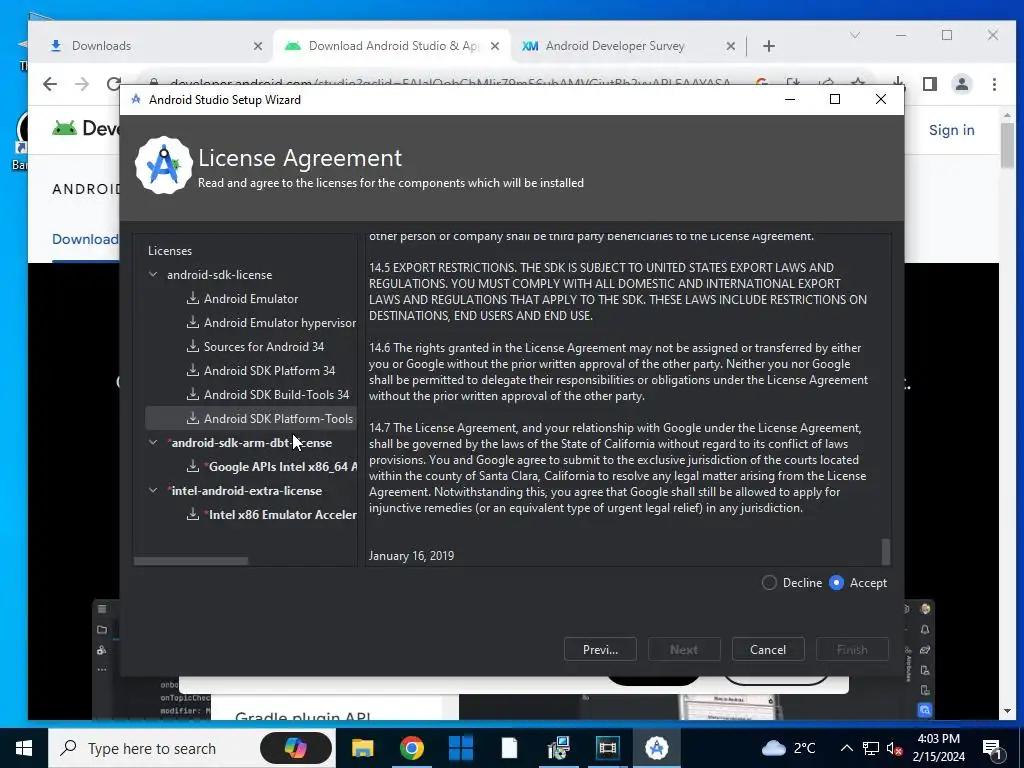This screenshot has width=1024, height=768.
Task: Click the Android Emulator download icon
Action: tap(193, 298)
